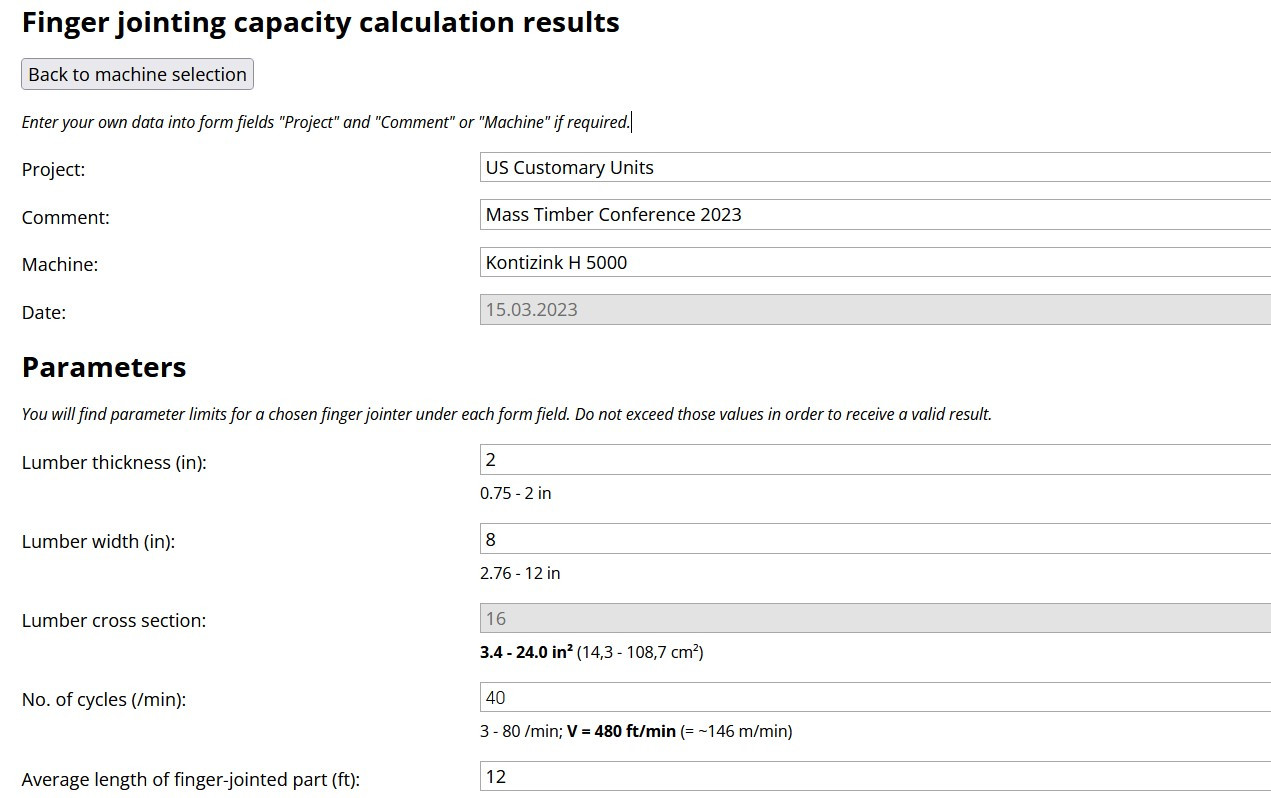Click the Machine field showing Kontizink H 5000
Image resolution: width=1271 pixels, height=798 pixels.
click(875, 262)
